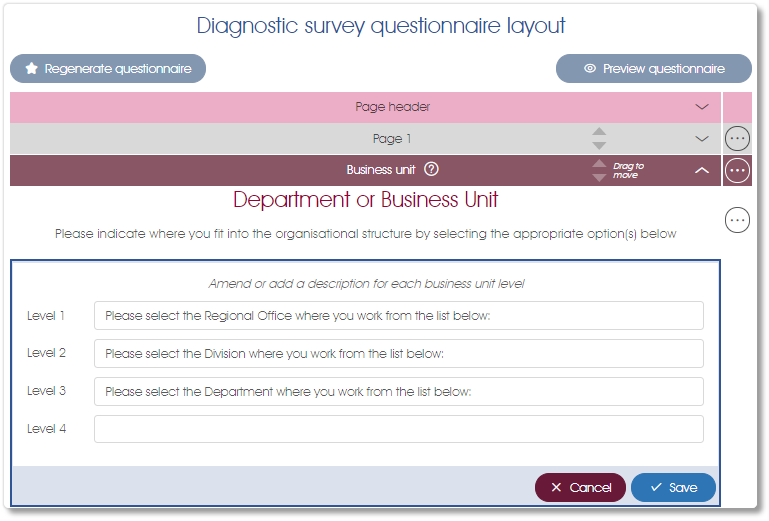Screen dimensions: 769x521
Task: Click the Level 2 Division description field
Action: [399, 354]
